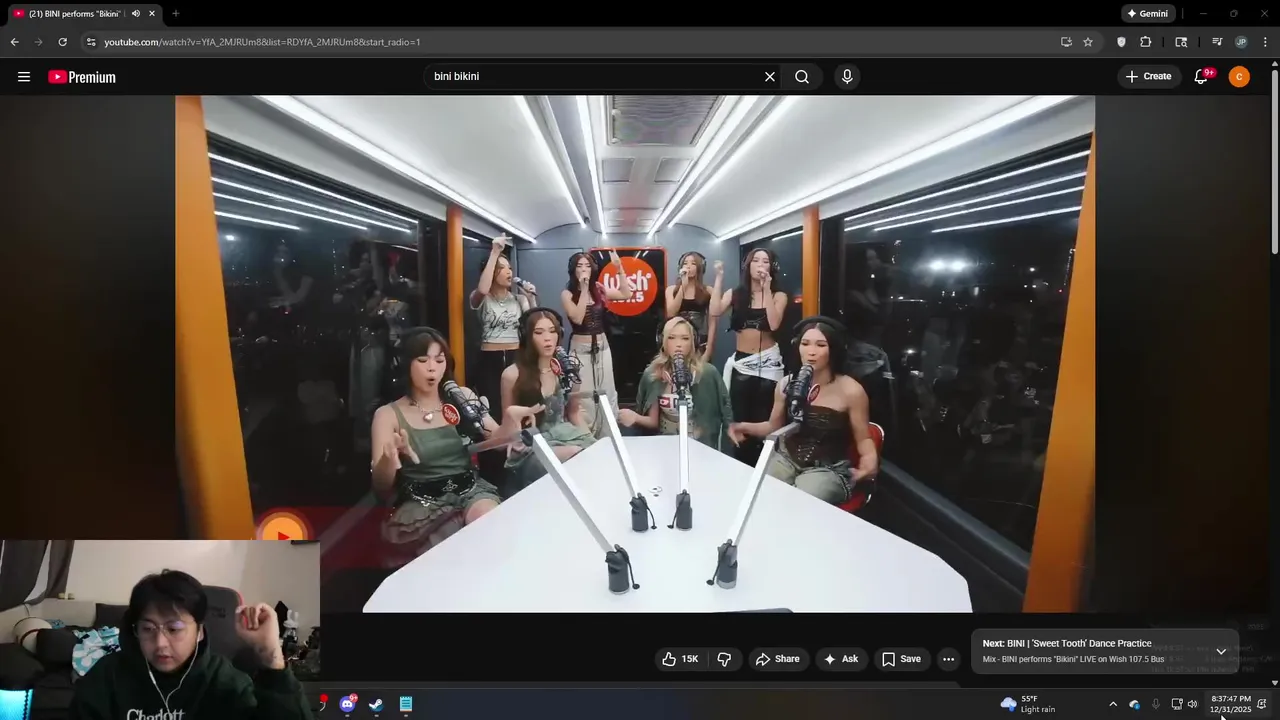
Task: Open clock showing 8:37:47 PM
Action: [x=1230, y=704]
